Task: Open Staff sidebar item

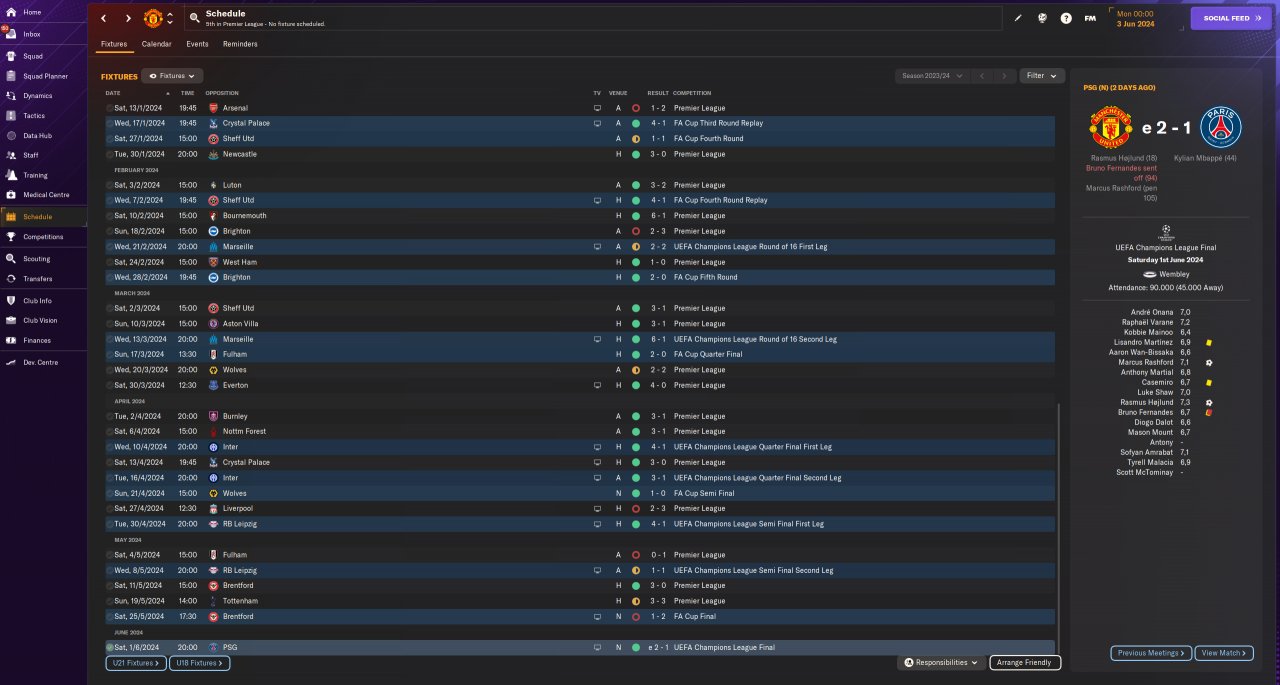Action: (31, 155)
